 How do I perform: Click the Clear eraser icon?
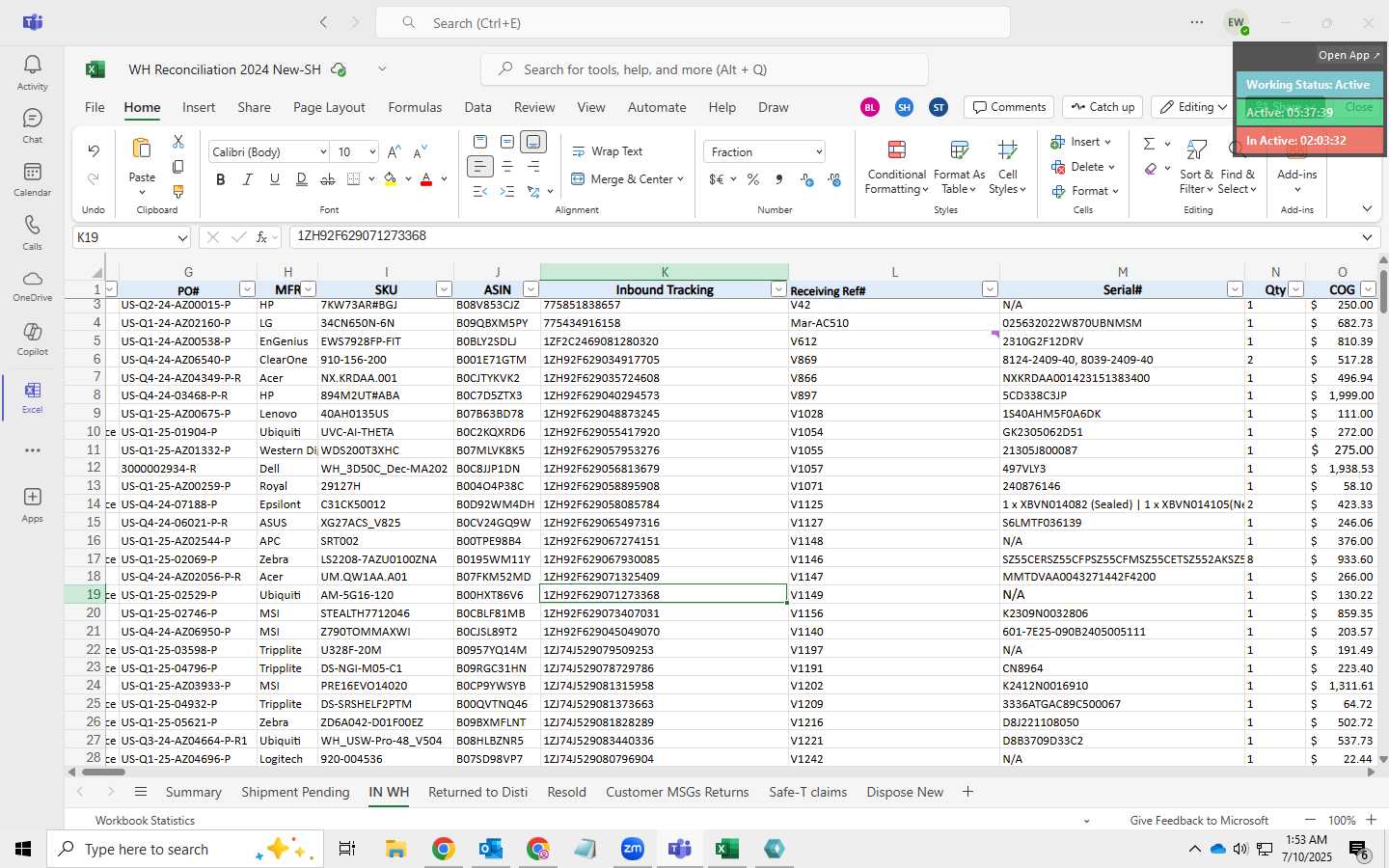(x=1150, y=169)
